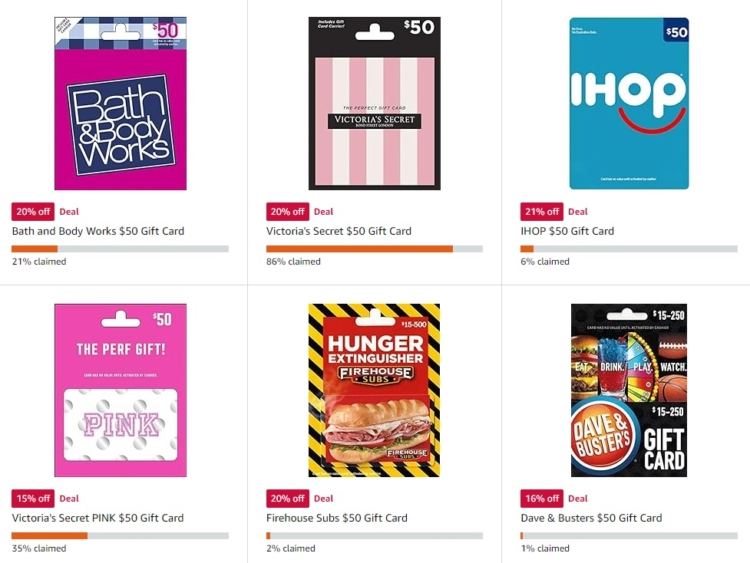Image resolution: width=750 pixels, height=563 pixels.
Task: Open the Firehouse Subs gift card image
Action: 375,390
